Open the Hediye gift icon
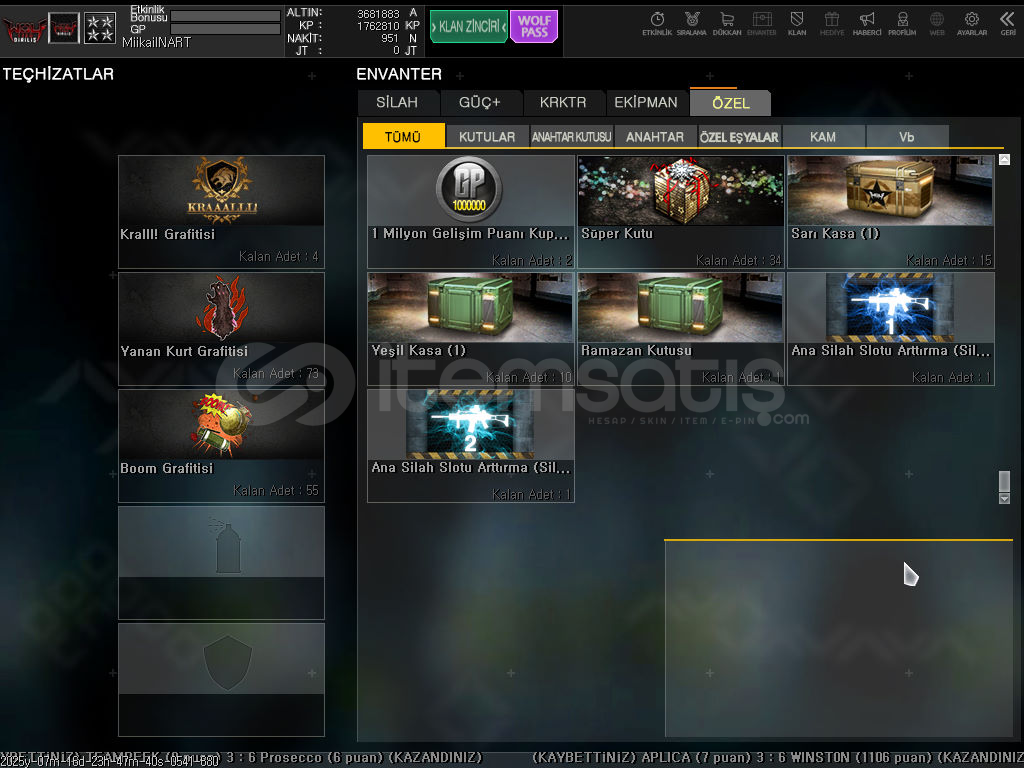The height and width of the screenshot is (768, 1024). 831,24
